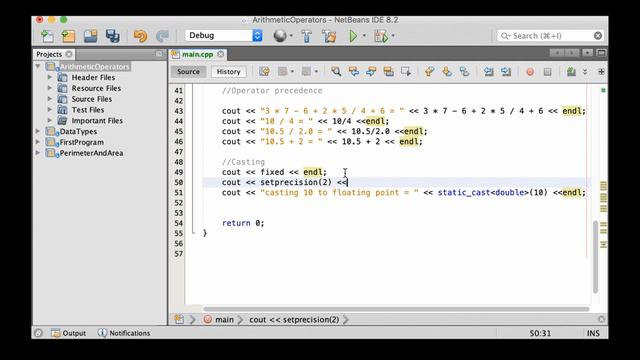Toggle Highlight Search in editor toolbar

pos(389,72)
